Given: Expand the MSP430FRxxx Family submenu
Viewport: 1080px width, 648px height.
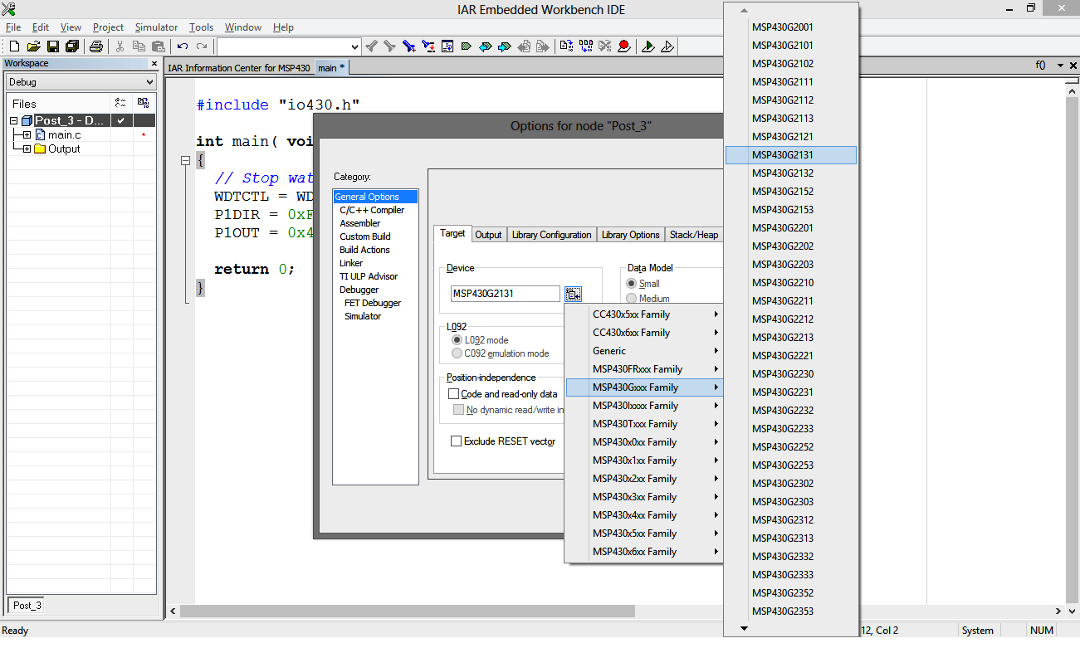Looking at the screenshot, I should click(643, 370).
